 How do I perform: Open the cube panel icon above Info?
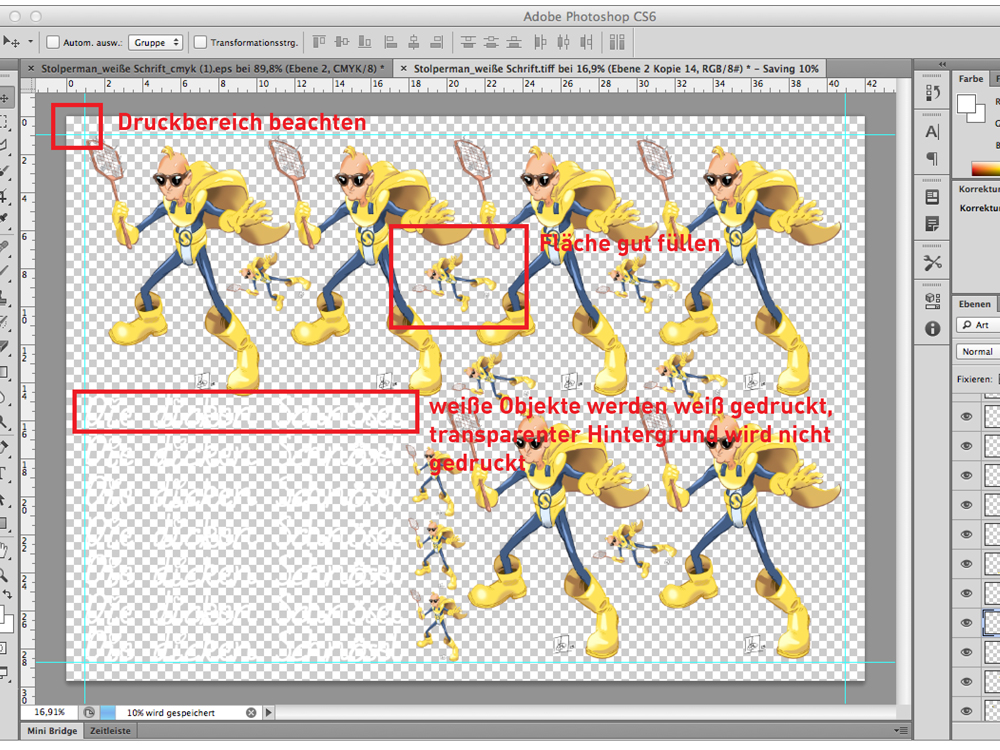(x=932, y=300)
